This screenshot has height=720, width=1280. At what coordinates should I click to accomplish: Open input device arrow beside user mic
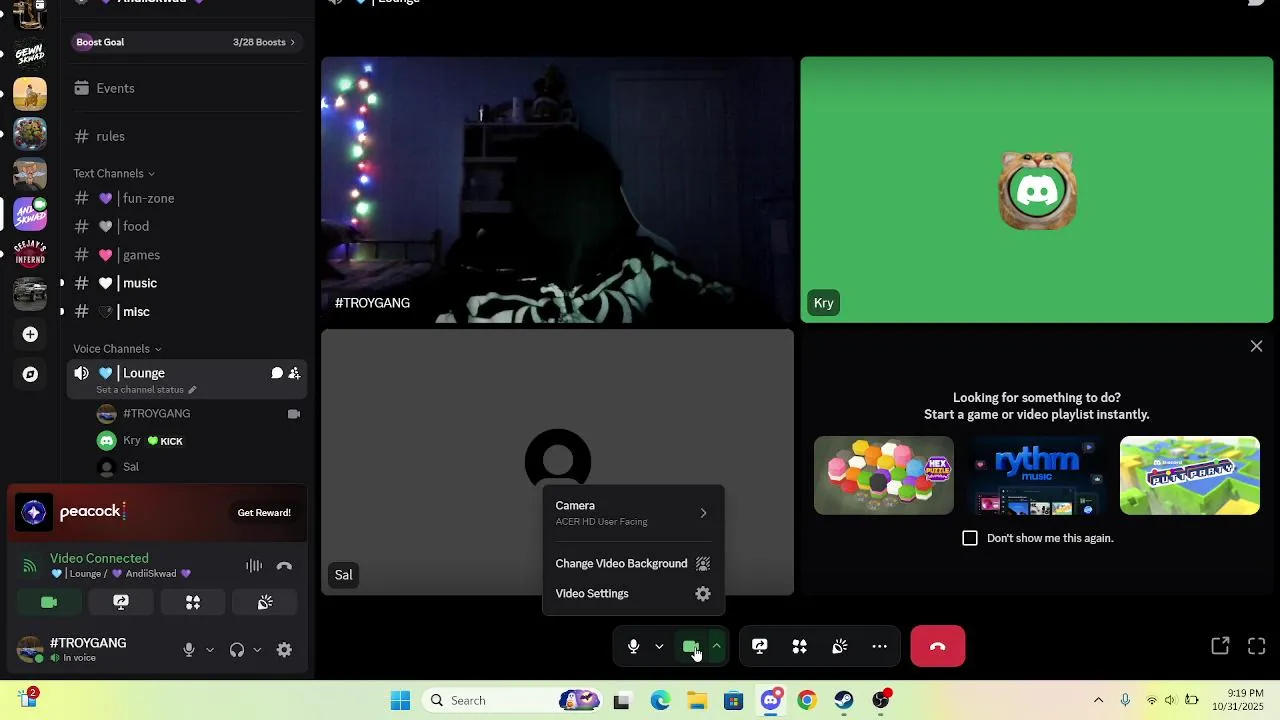[210, 650]
